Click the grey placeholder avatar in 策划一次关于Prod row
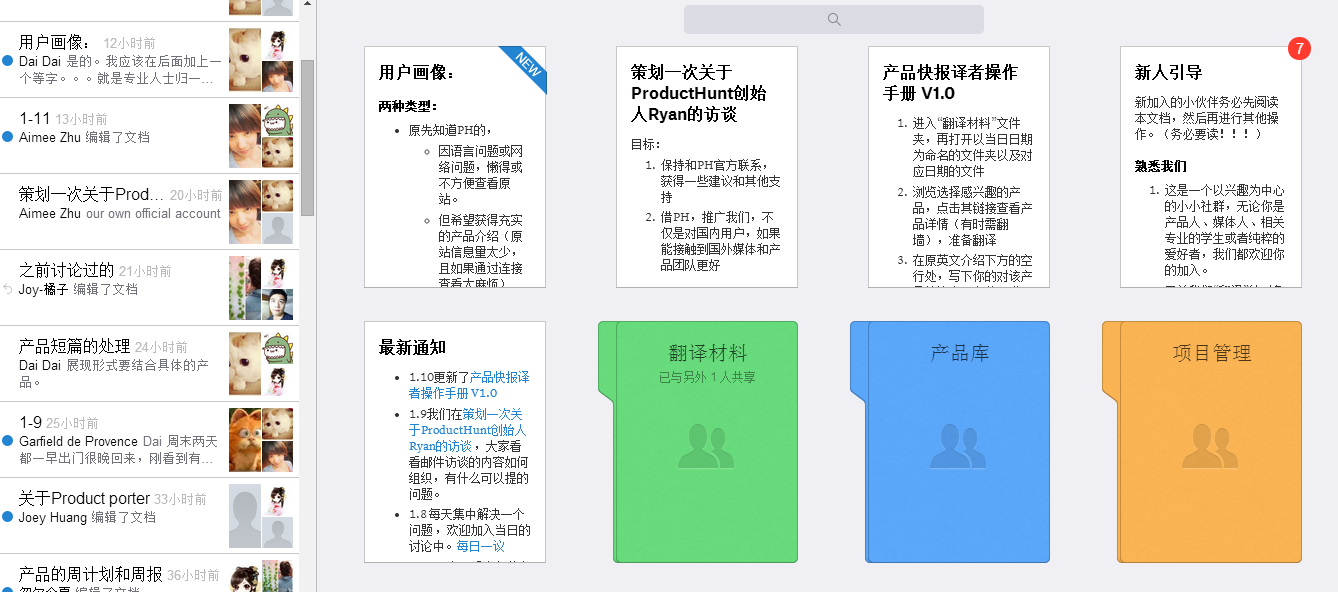Screen dimensions: 1338x592 point(278,229)
